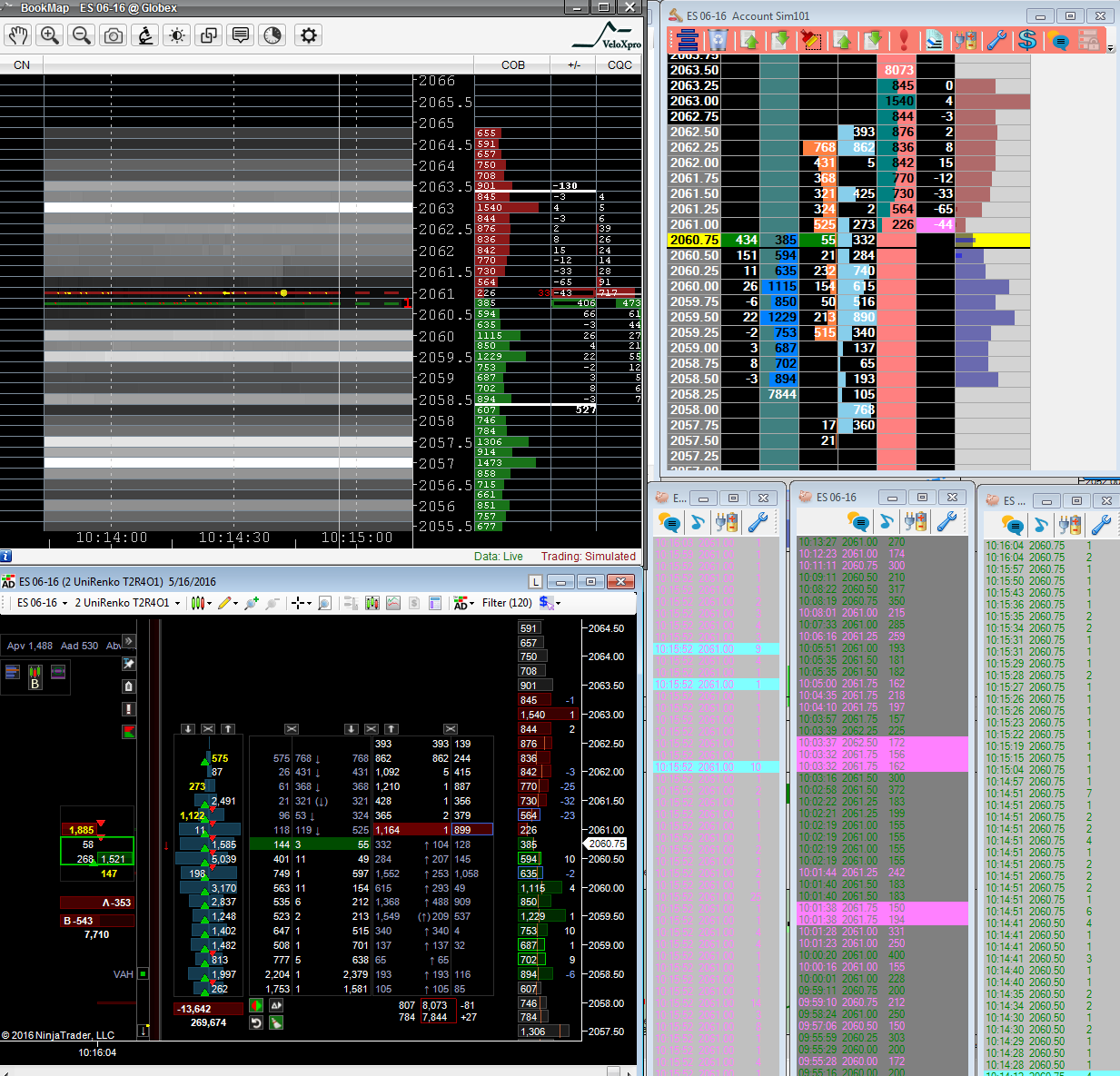The height and width of the screenshot is (1076, 1120).
Task: Toggle the candlestick B indicator button
Action: (x=35, y=676)
